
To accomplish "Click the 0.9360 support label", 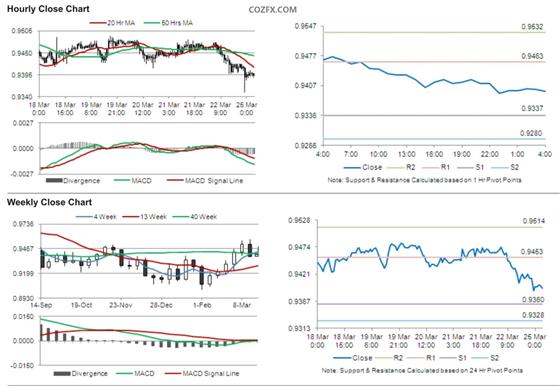I will click(533, 300).
